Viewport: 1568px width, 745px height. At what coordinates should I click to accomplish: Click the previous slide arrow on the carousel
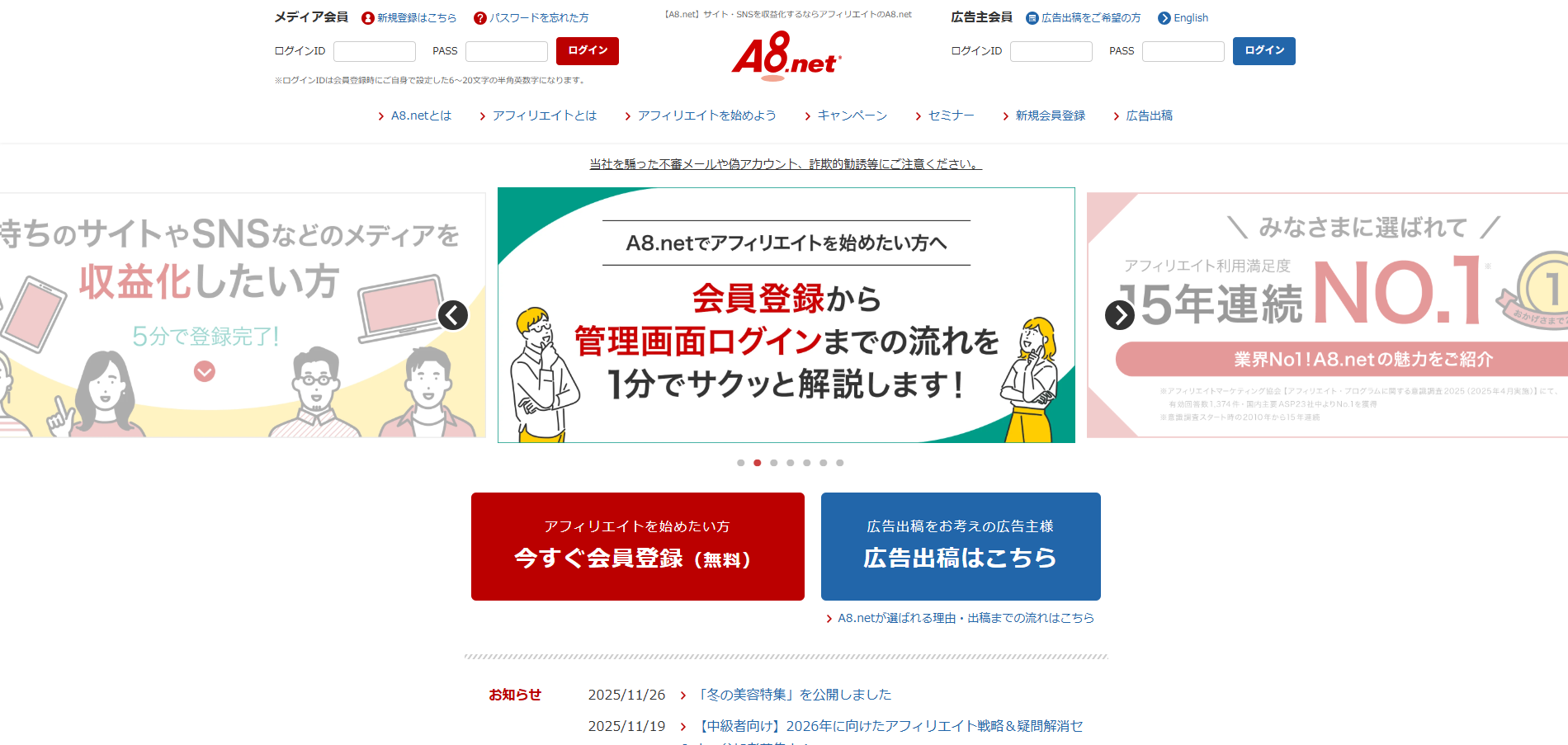(453, 315)
